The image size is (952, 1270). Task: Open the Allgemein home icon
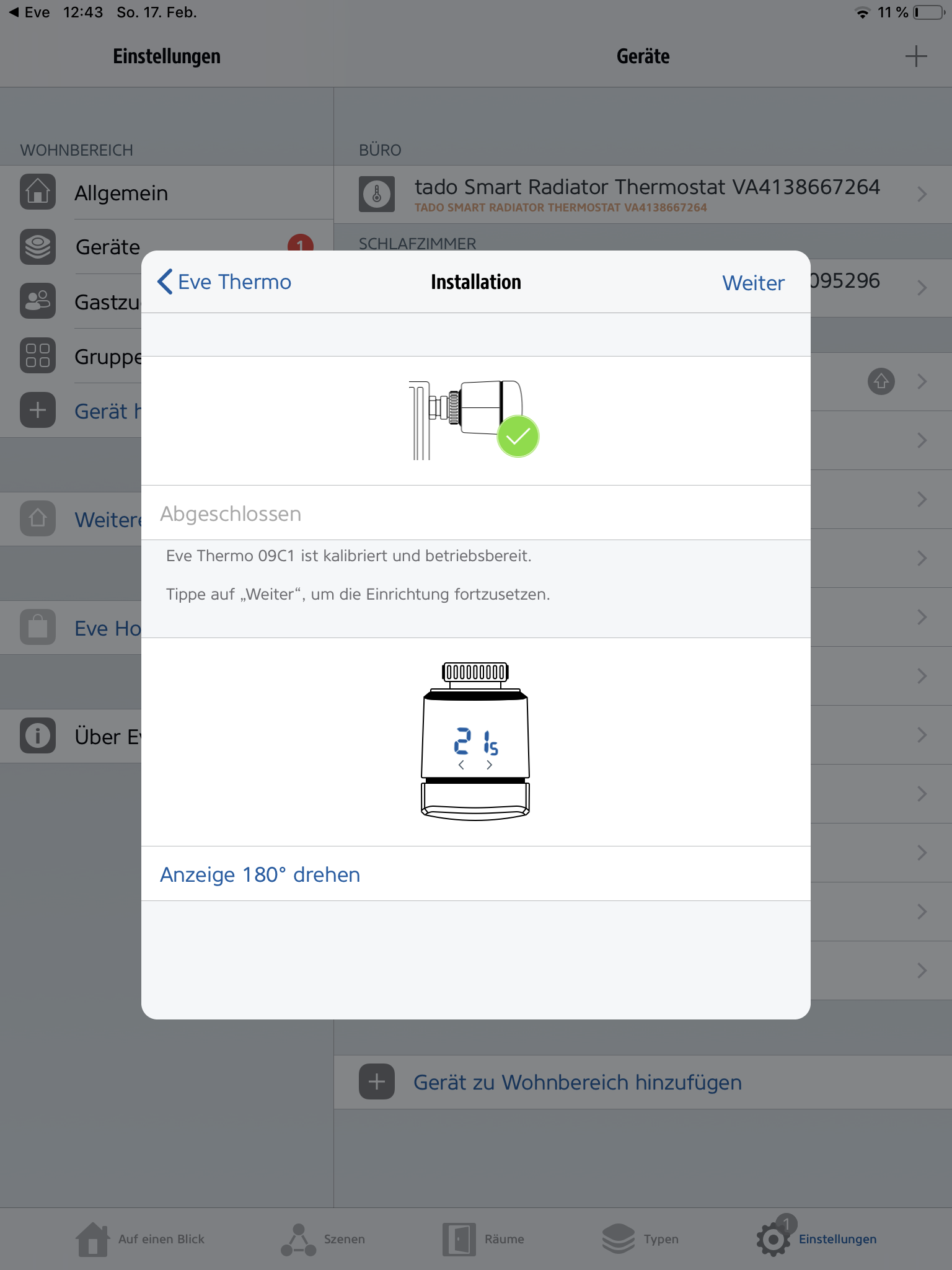pyautogui.click(x=38, y=192)
